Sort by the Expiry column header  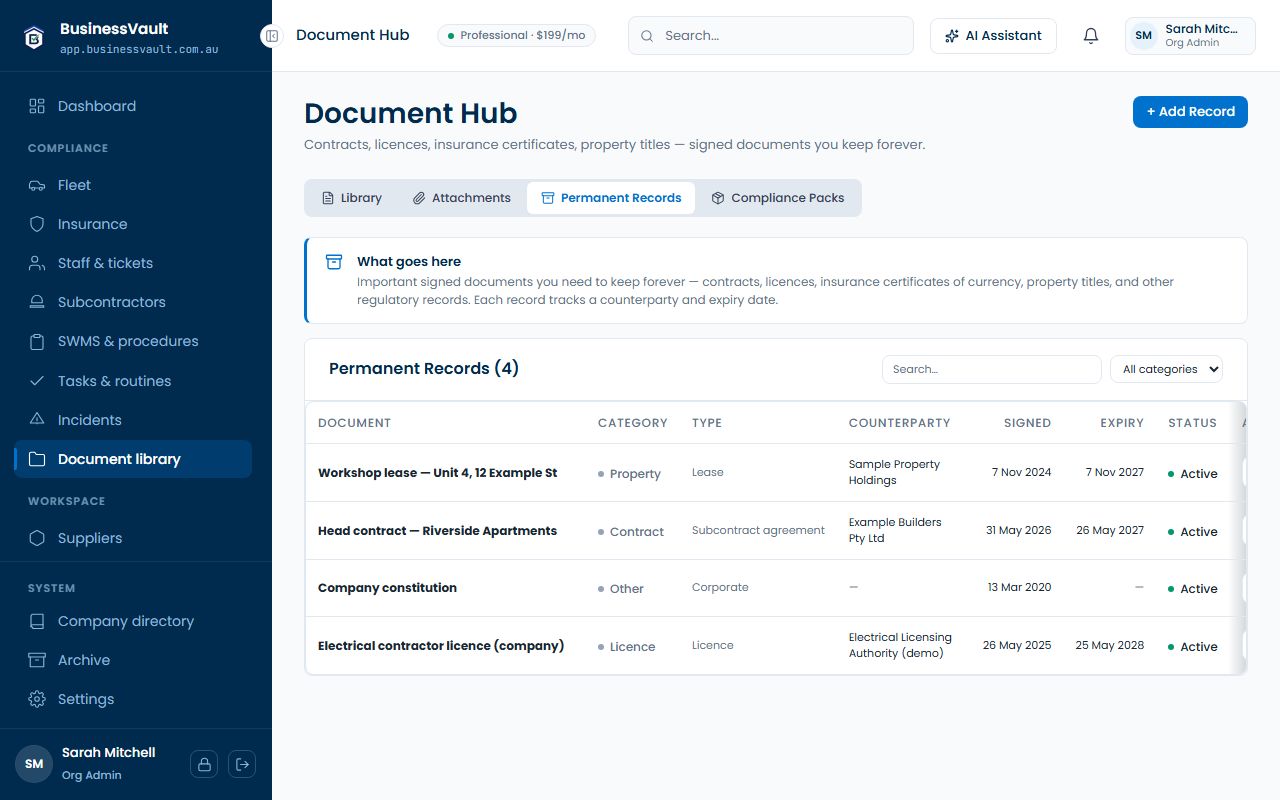[1122, 423]
